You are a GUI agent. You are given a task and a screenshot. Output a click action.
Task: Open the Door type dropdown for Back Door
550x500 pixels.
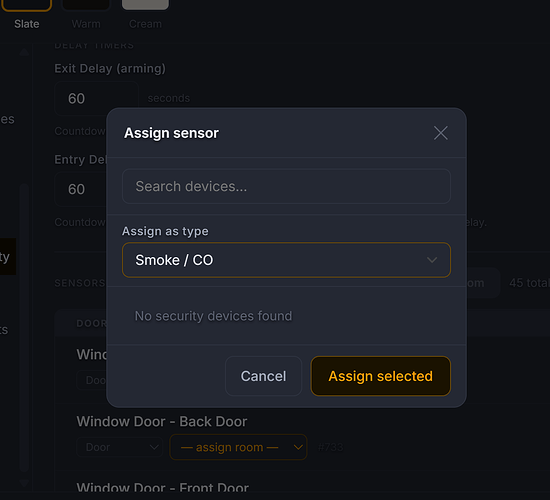click(x=120, y=447)
